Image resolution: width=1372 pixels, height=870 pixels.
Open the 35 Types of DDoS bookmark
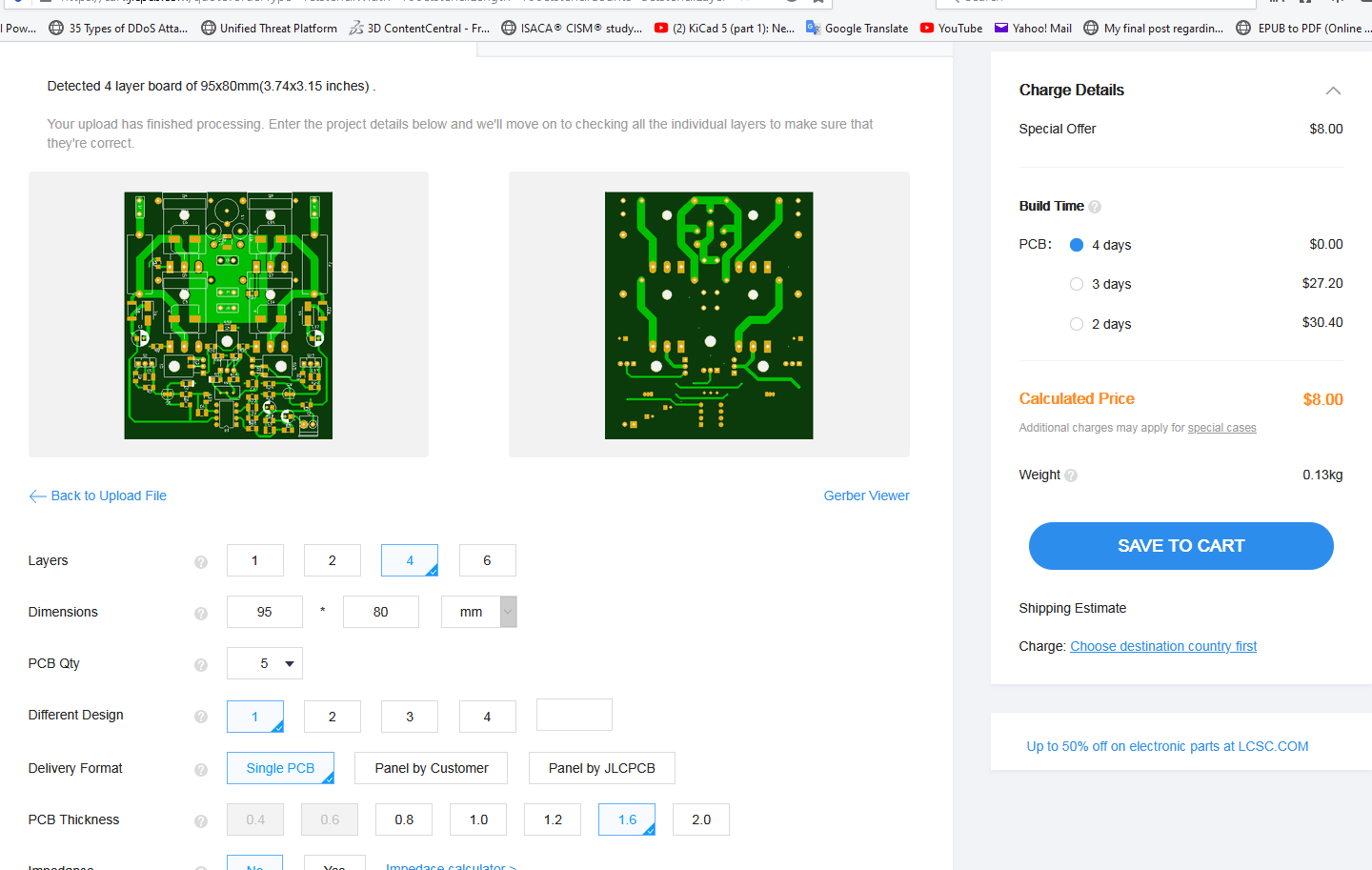click(118, 29)
